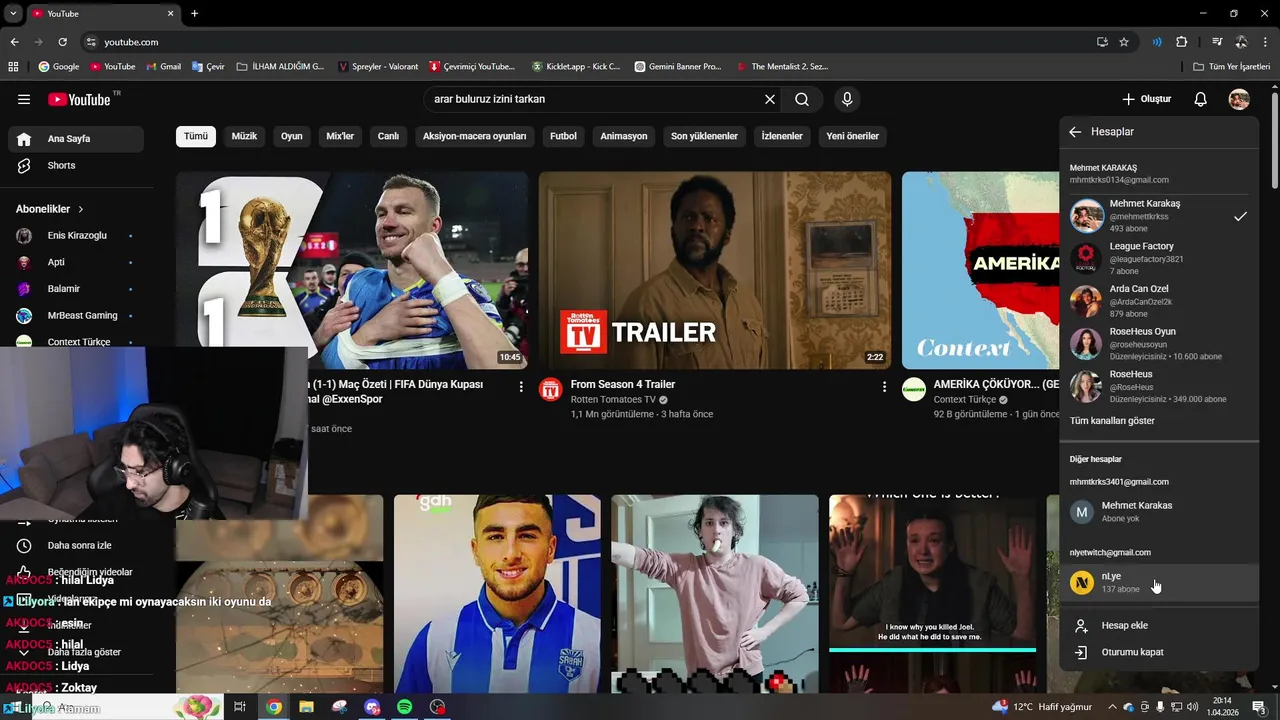The height and width of the screenshot is (720, 1280).
Task: Click the blue sound-wave extension icon
Action: pyautogui.click(x=1157, y=42)
